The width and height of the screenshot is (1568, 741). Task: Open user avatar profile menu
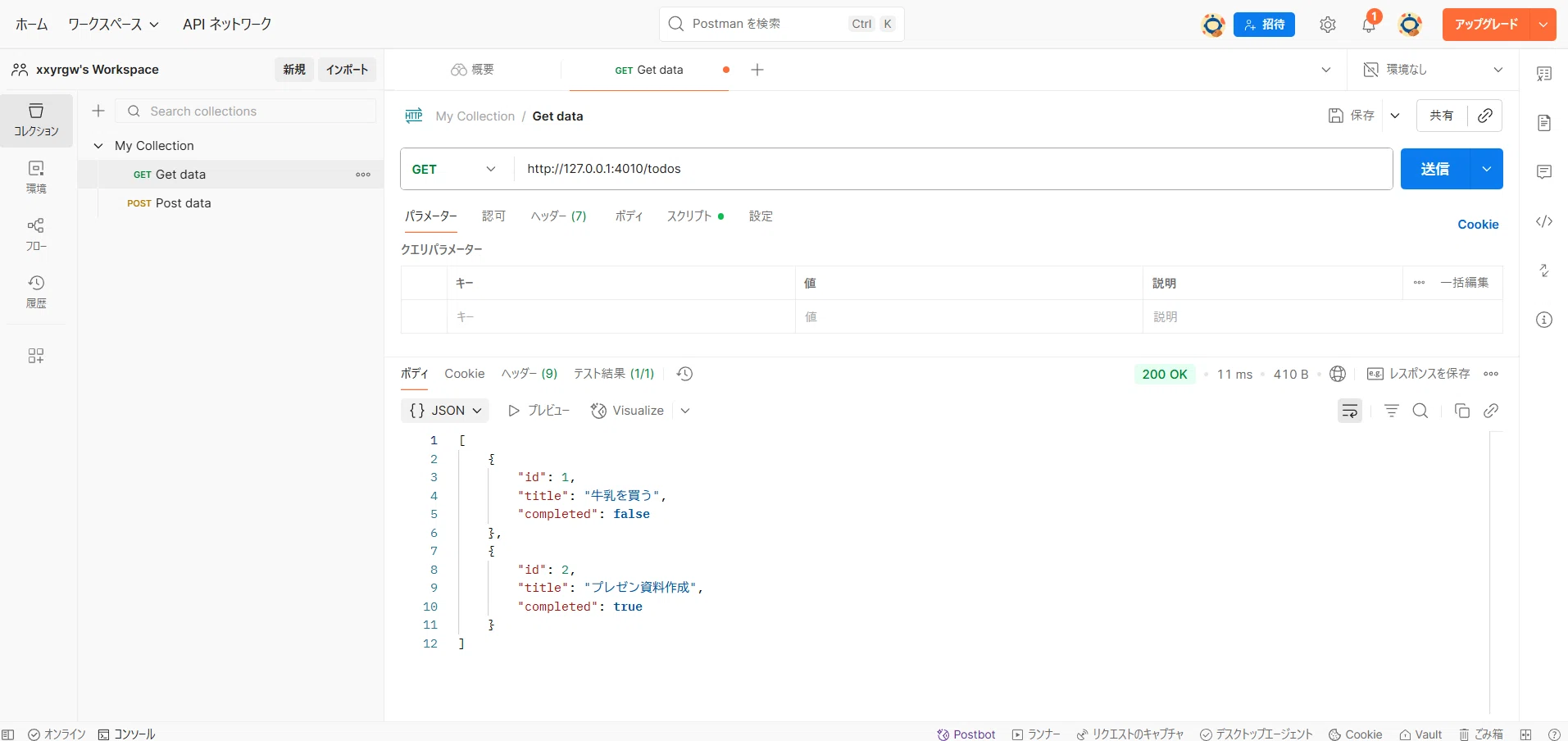[1410, 25]
